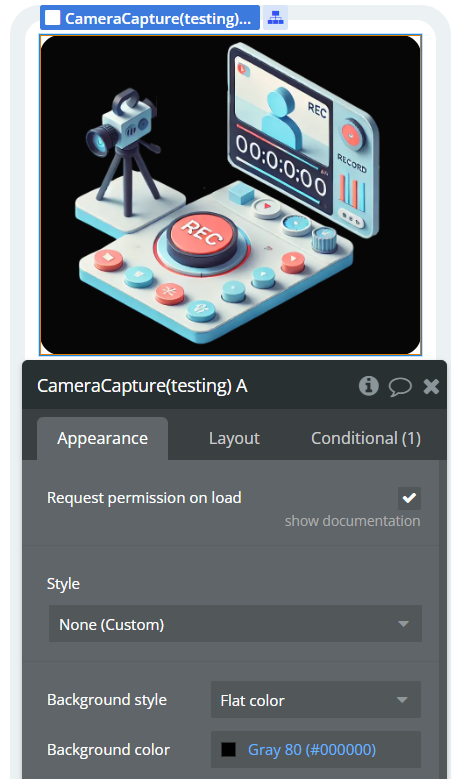458x779 pixels.
Task: Click the black background color swatch
Action: coord(228,749)
